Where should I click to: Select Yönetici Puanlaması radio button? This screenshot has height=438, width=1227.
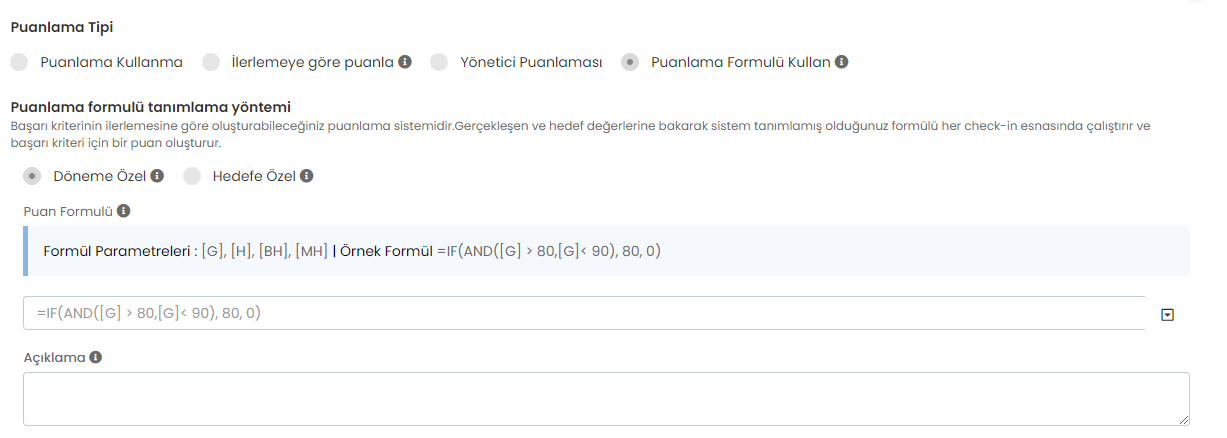pos(439,62)
